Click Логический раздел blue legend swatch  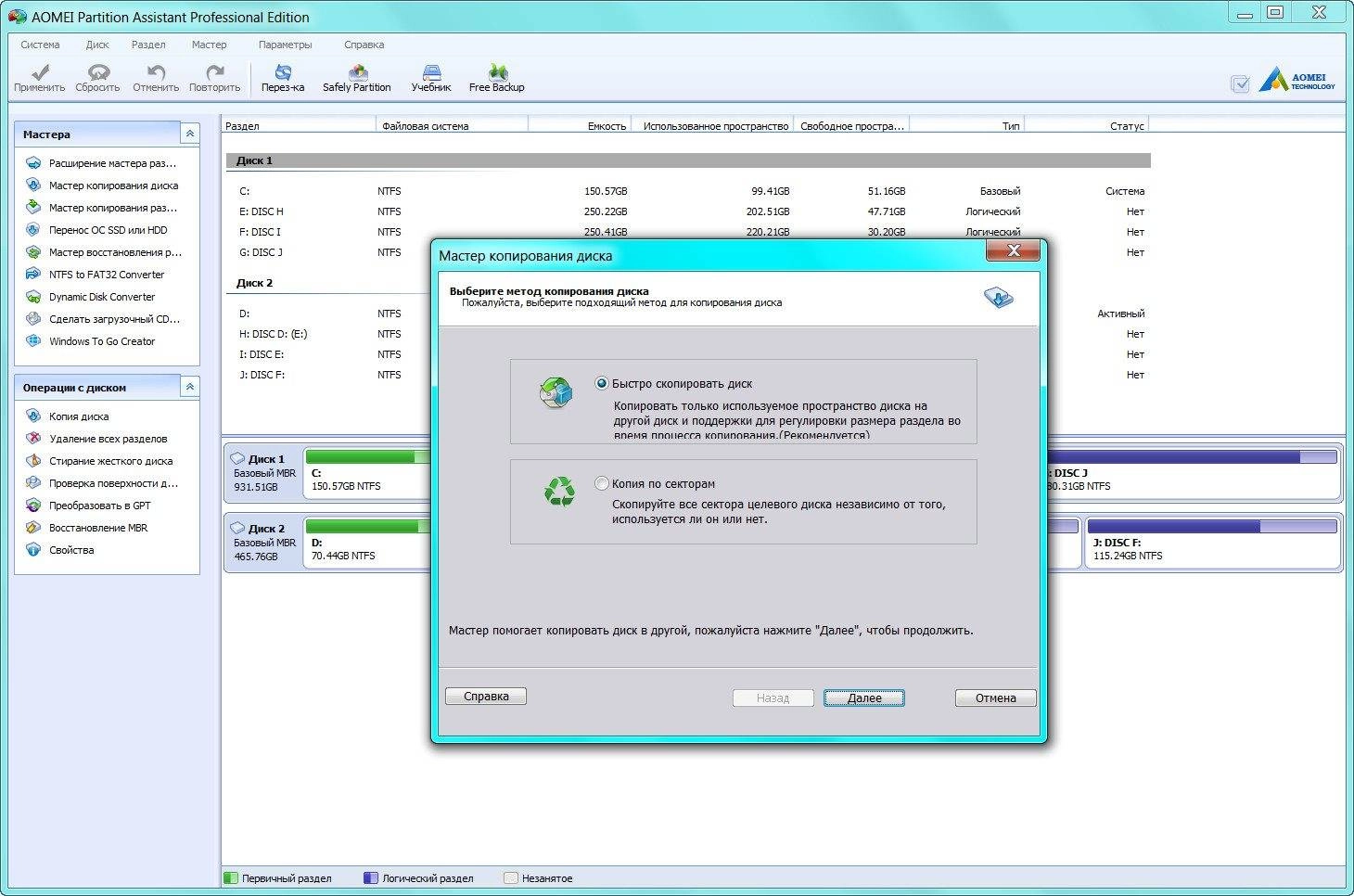point(371,877)
